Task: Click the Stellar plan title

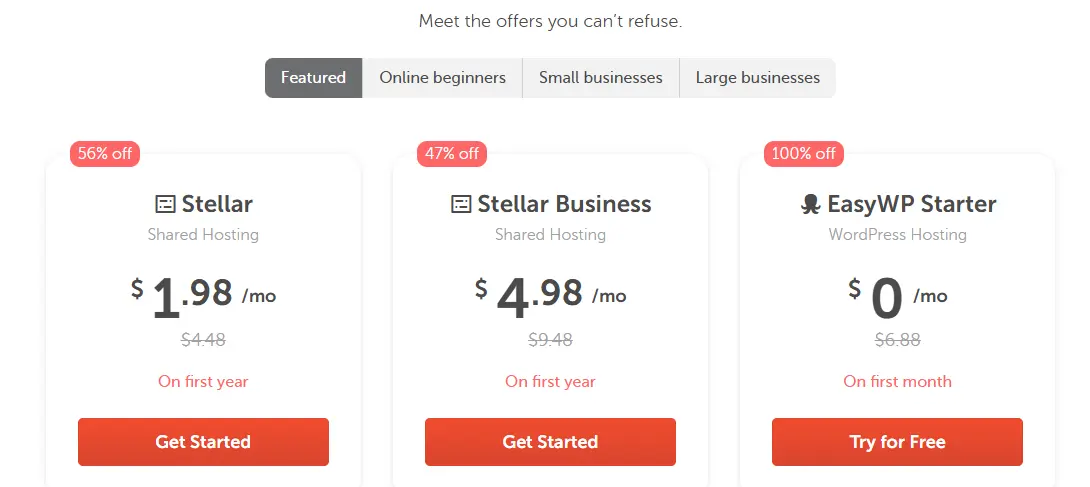Action: [217, 204]
